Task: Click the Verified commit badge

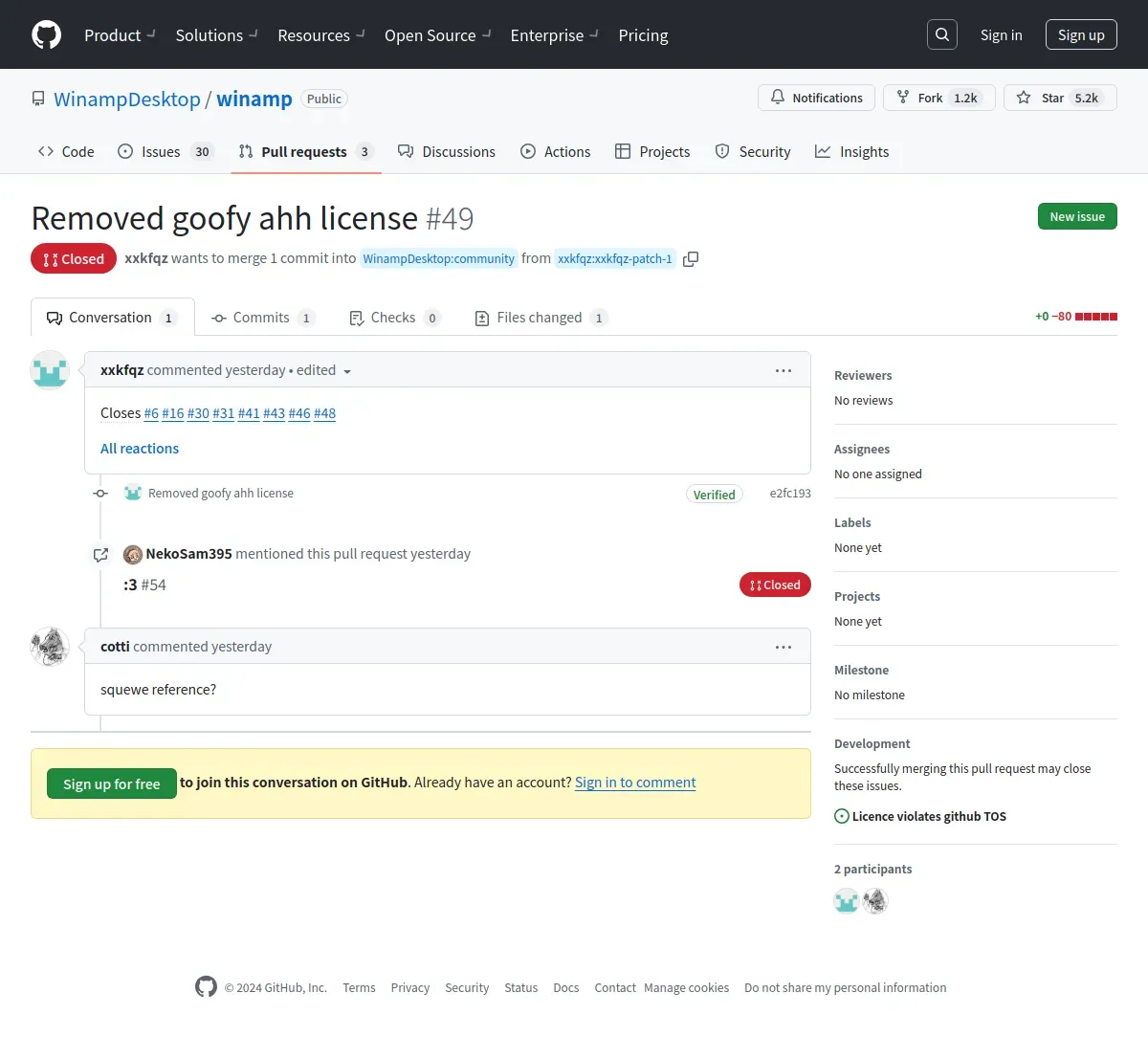Action: 714,495
